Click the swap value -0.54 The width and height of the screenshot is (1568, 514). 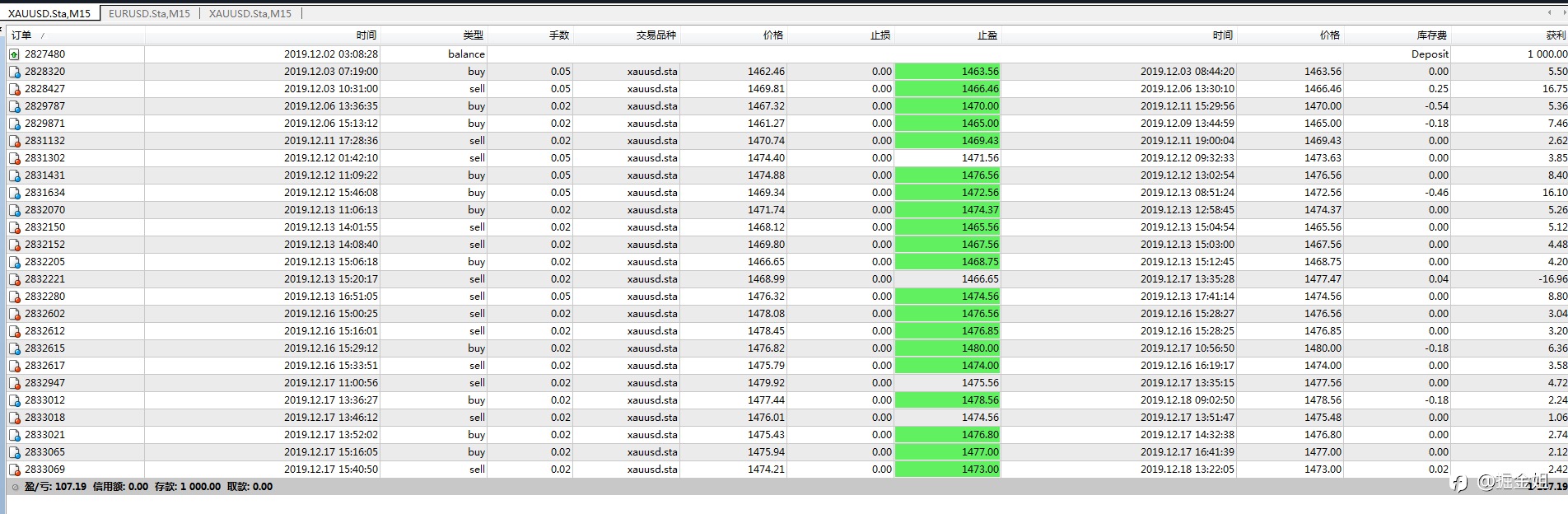pos(1437,106)
